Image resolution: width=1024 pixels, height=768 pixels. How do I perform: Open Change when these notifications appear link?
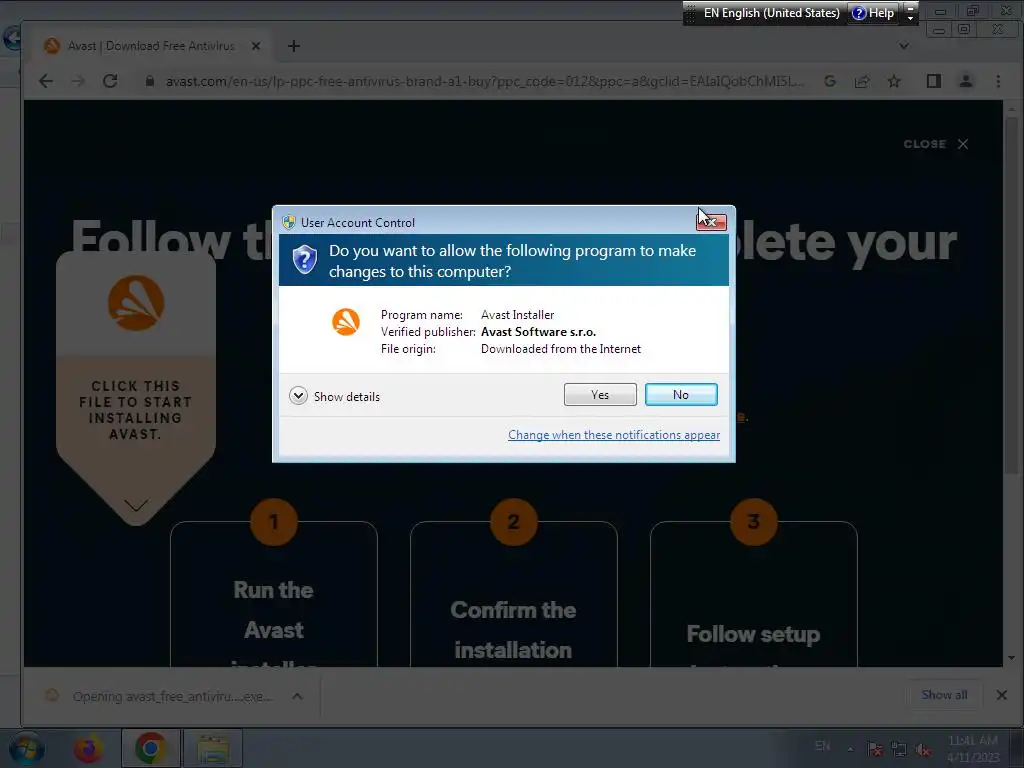point(614,435)
